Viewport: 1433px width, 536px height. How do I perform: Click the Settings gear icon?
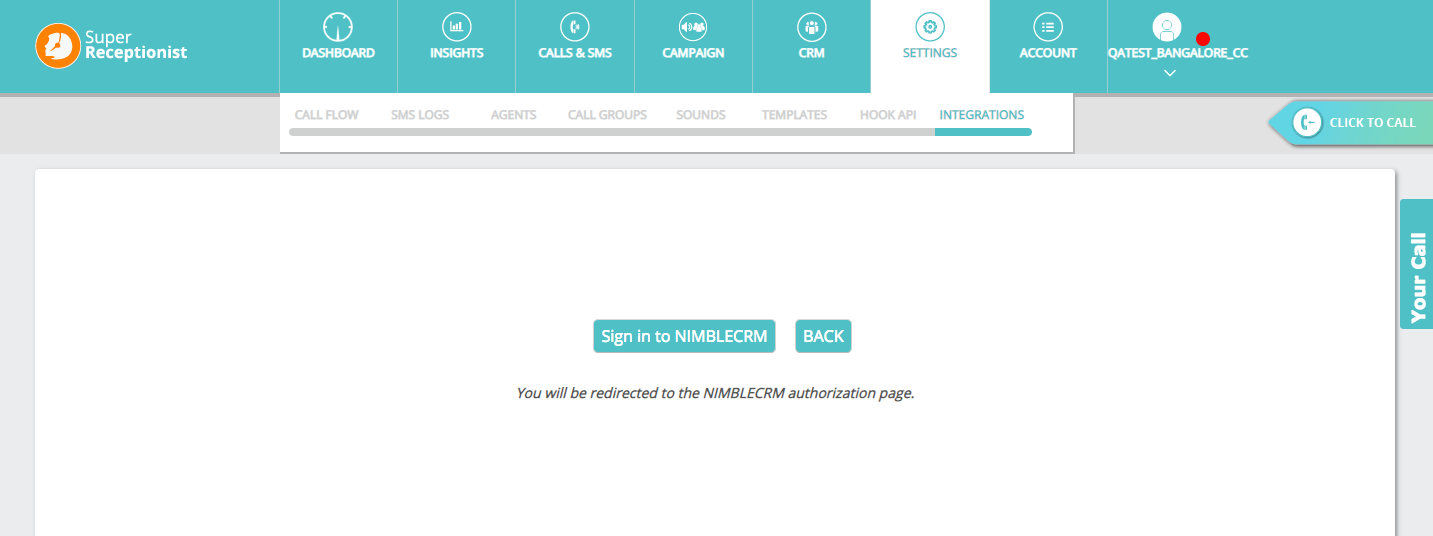click(930, 27)
